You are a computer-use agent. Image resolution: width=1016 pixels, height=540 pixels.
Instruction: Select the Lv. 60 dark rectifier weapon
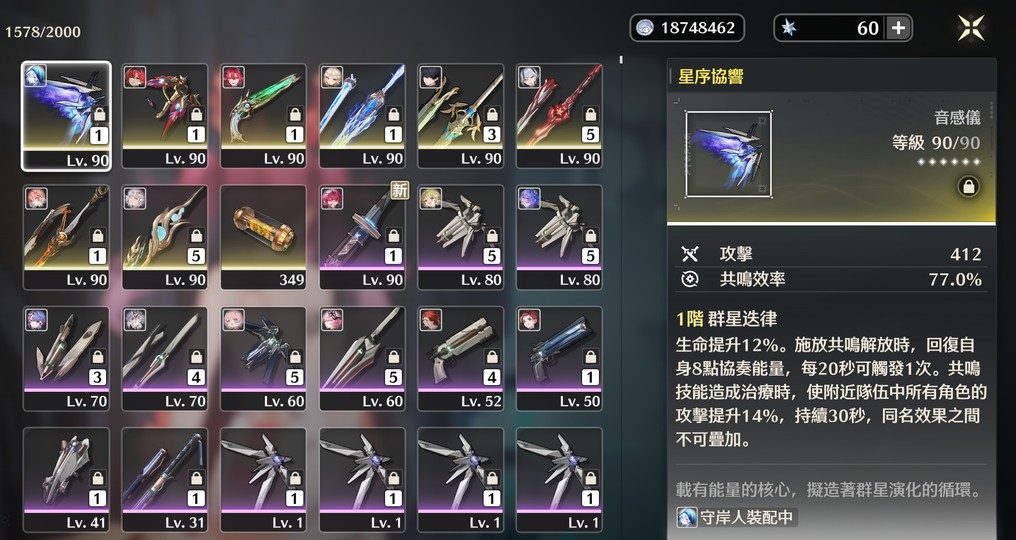pyautogui.click(x=263, y=359)
